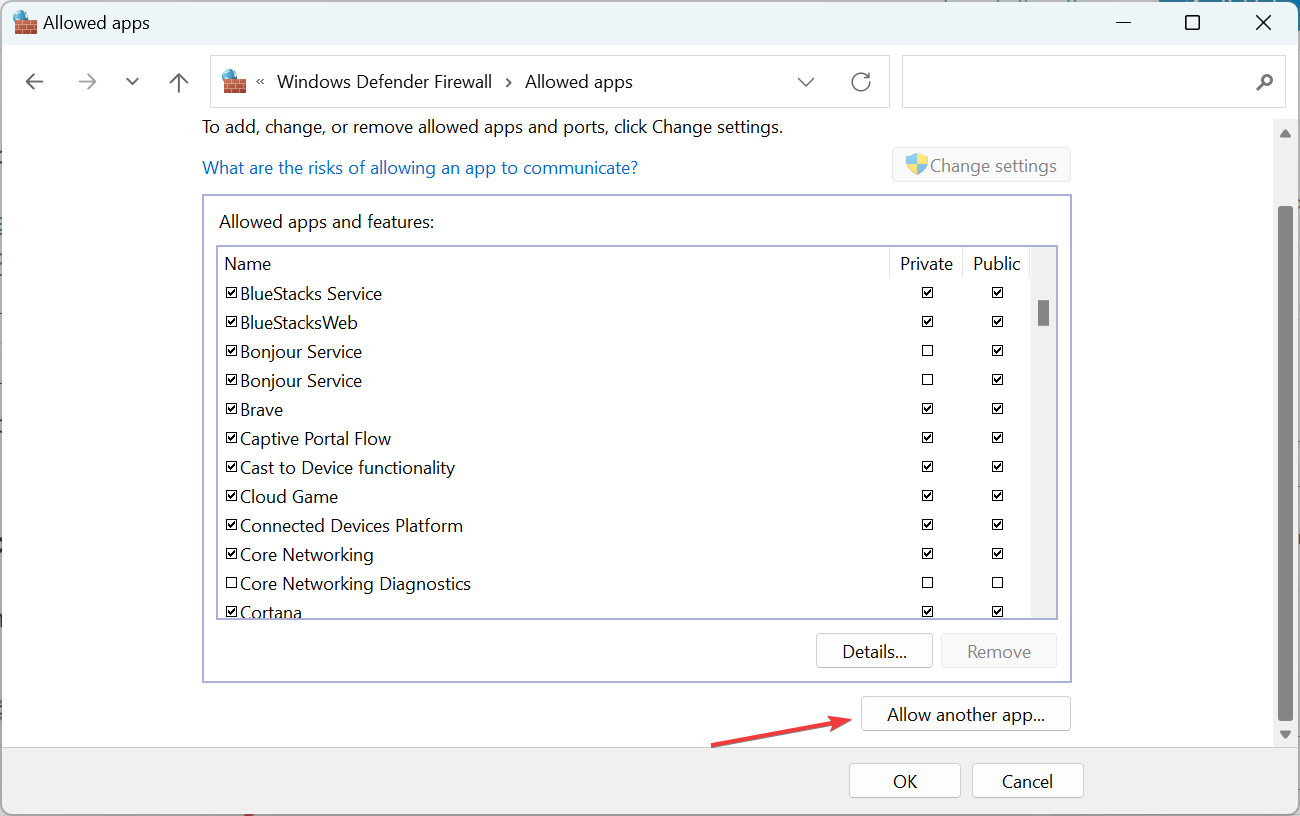Uncheck Brave name checkbox
This screenshot has height=816, width=1300.
(x=232, y=409)
